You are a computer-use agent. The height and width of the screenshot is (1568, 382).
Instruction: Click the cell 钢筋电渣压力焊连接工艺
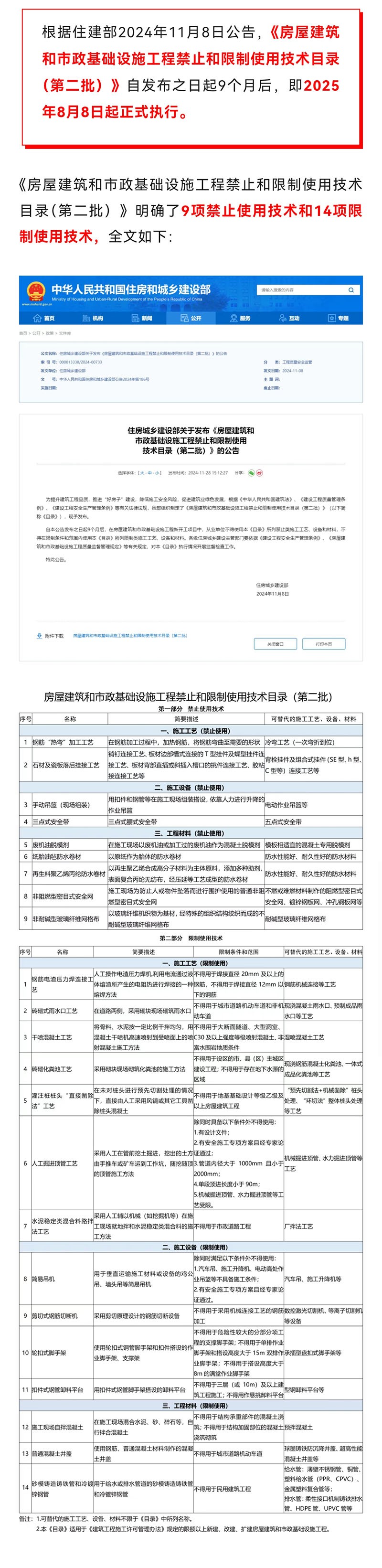(62, 984)
